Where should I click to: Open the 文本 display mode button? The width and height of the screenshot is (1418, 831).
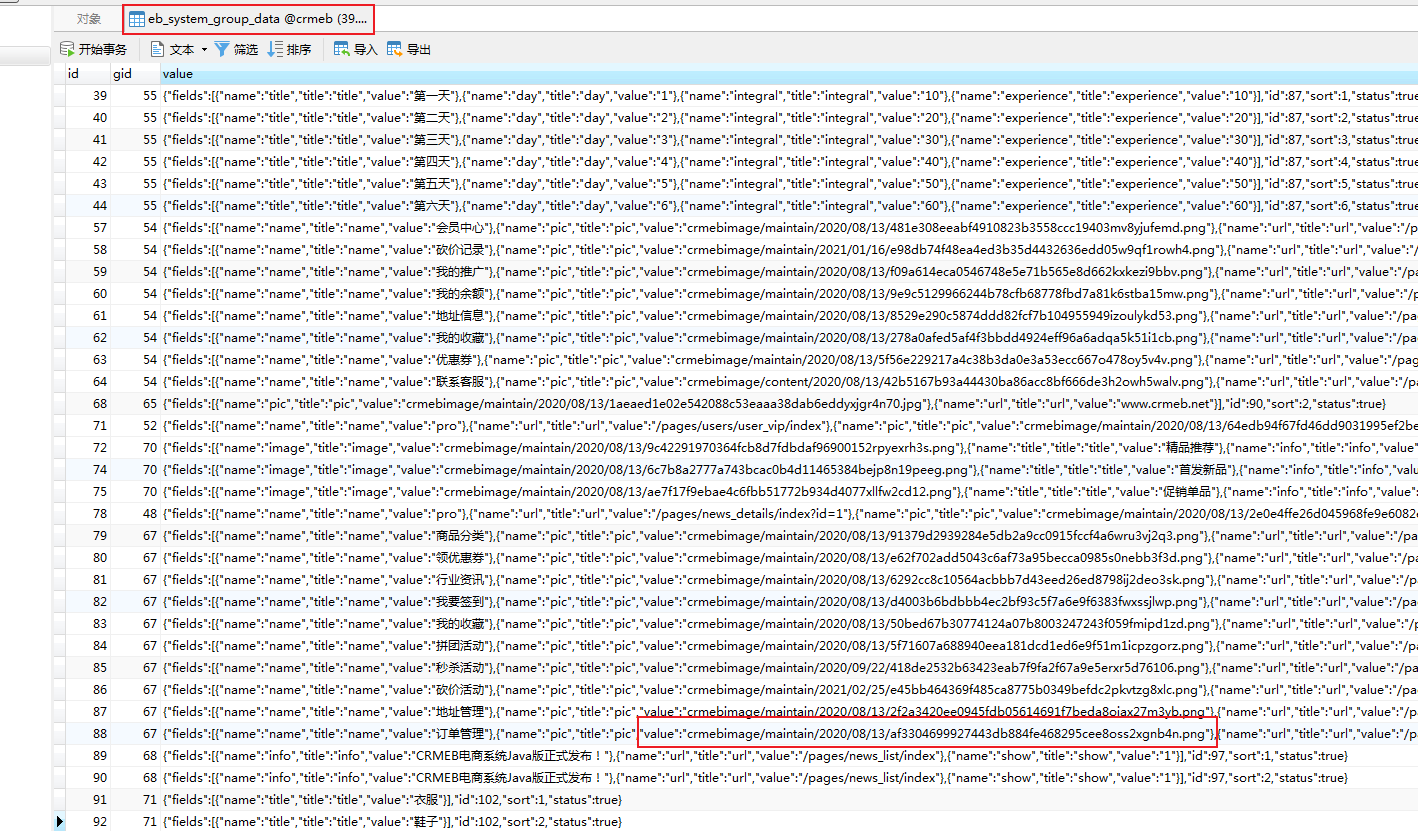[x=172, y=49]
